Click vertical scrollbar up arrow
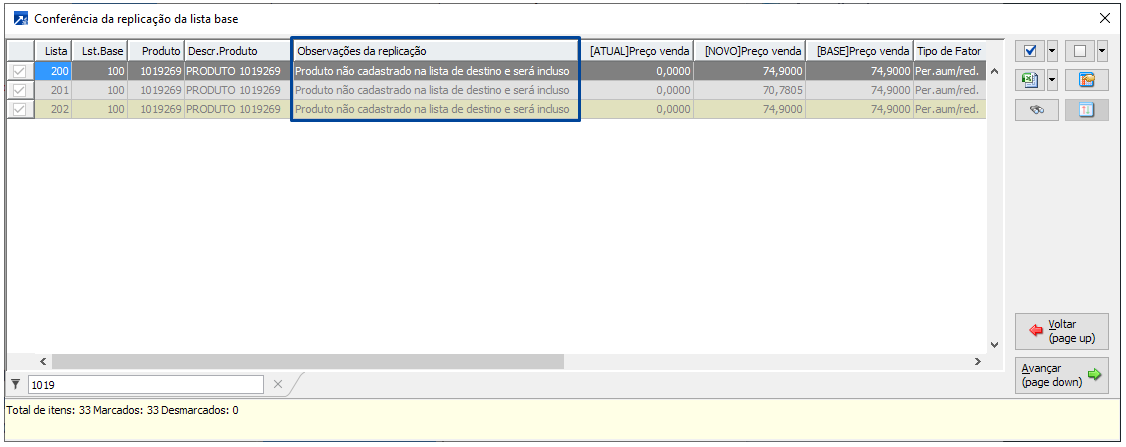Image resolution: width=1126 pixels, height=447 pixels. 995,71
